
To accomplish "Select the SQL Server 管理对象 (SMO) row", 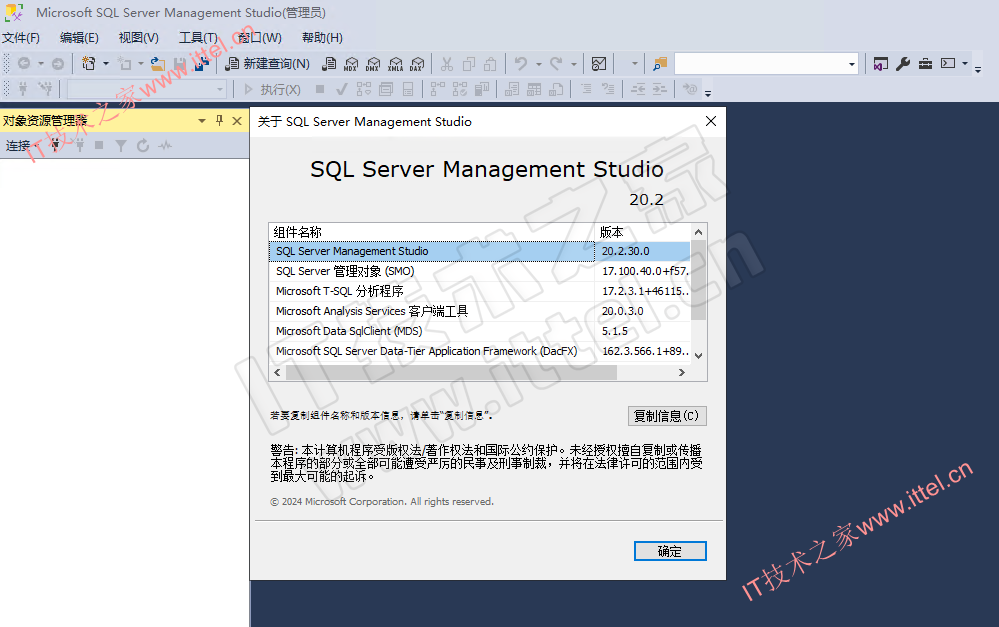I will click(479, 271).
